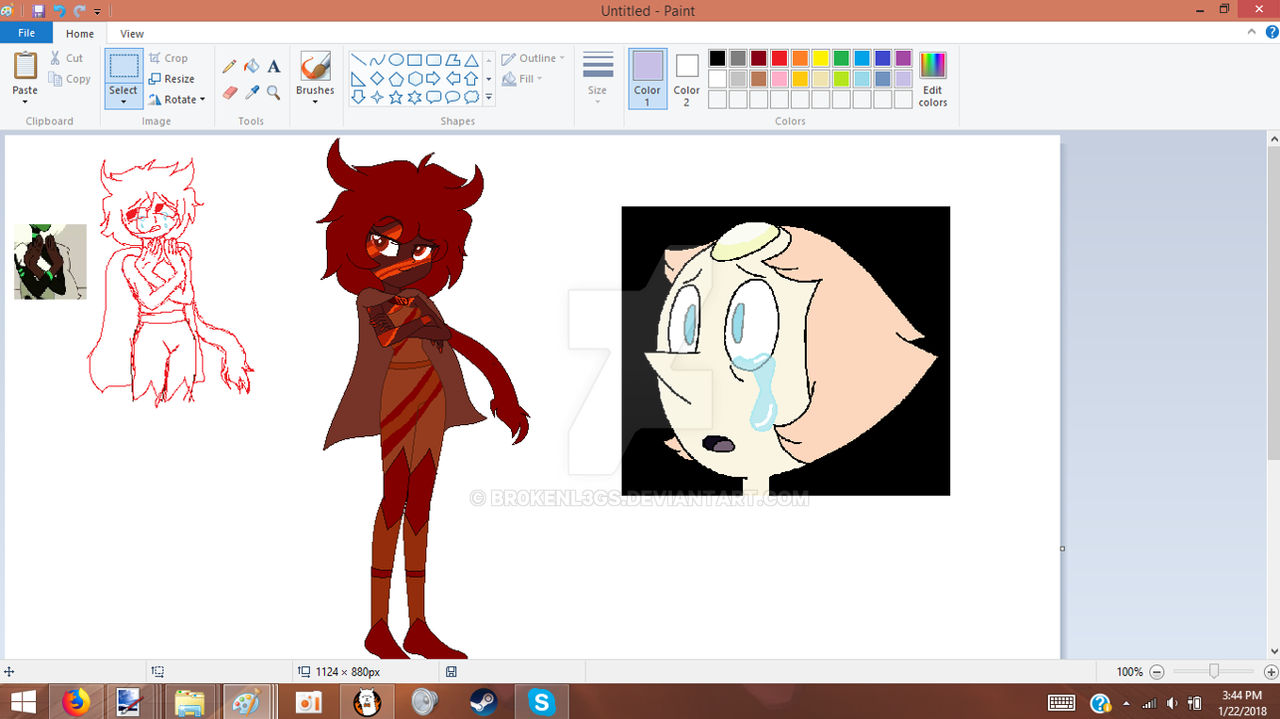The image size is (1280, 719).
Task: Crop the image to the selection
Action: 170,57
